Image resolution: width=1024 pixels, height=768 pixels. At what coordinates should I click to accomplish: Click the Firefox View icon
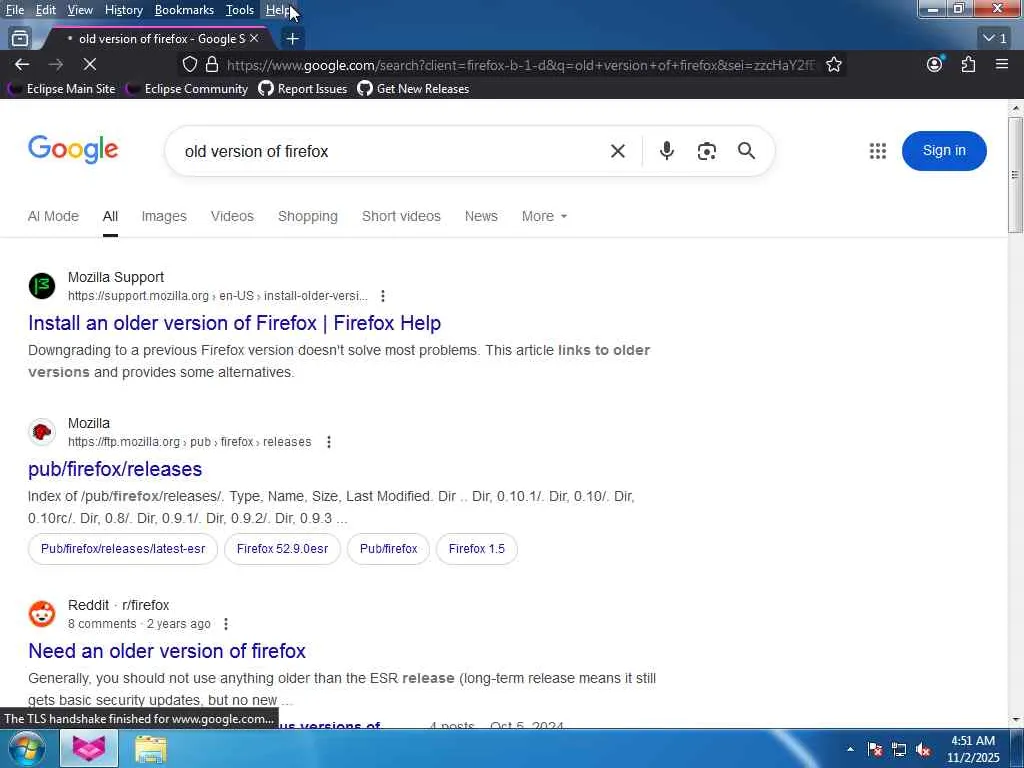[x=20, y=39]
